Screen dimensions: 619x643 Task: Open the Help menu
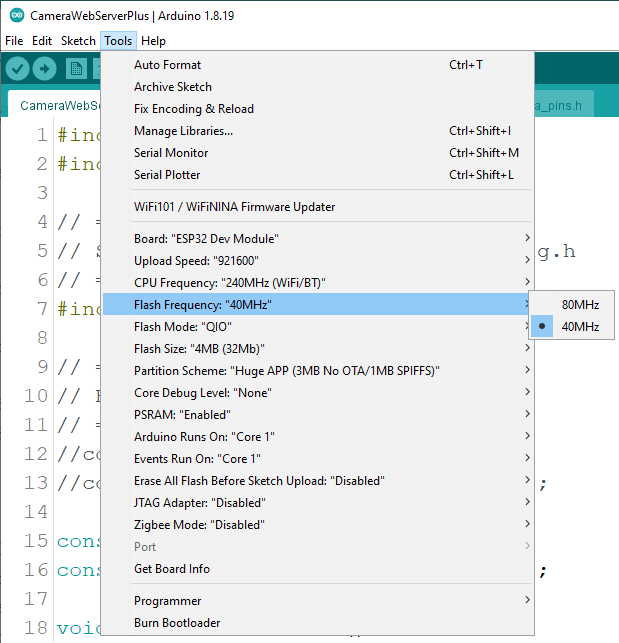[x=153, y=41]
